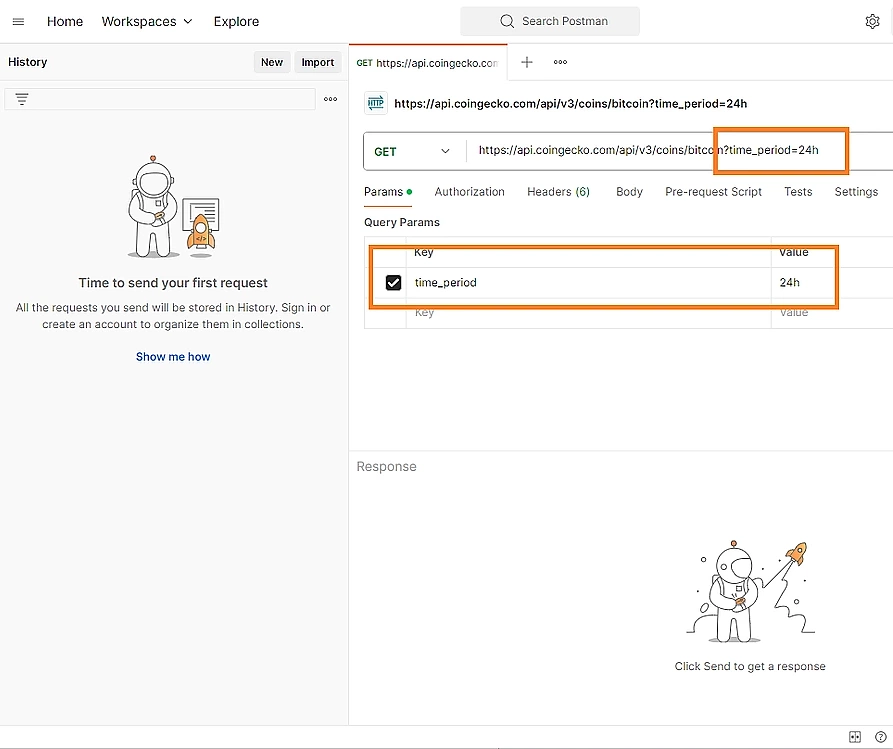The height and width of the screenshot is (749, 893).
Task: Open the help icon in status bar
Action: click(880, 737)
